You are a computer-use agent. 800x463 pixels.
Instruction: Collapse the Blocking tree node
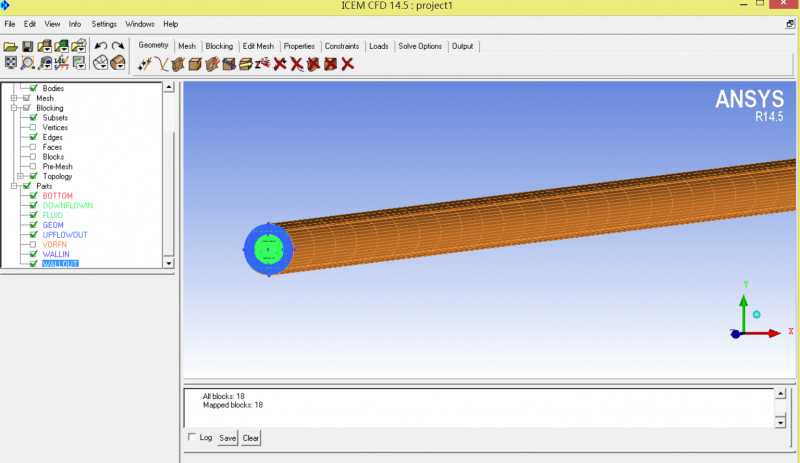pyautogui.click(x=14, y=108)
